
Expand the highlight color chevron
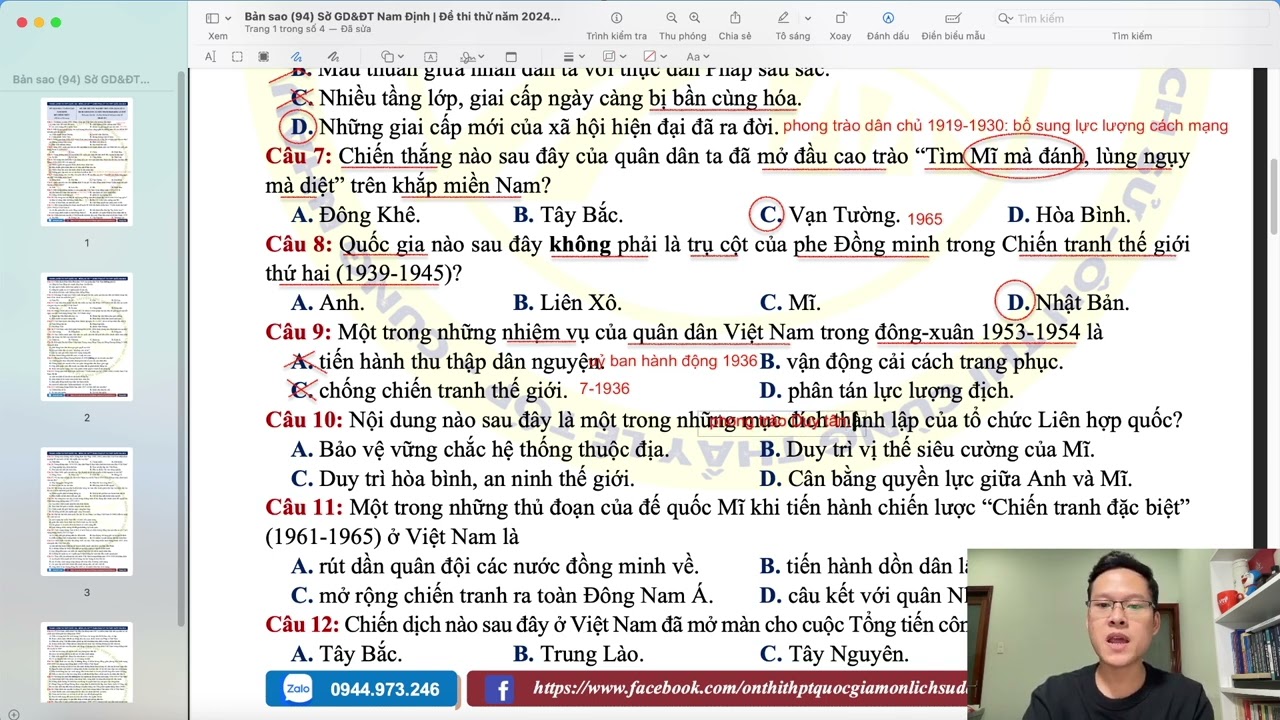808,18
